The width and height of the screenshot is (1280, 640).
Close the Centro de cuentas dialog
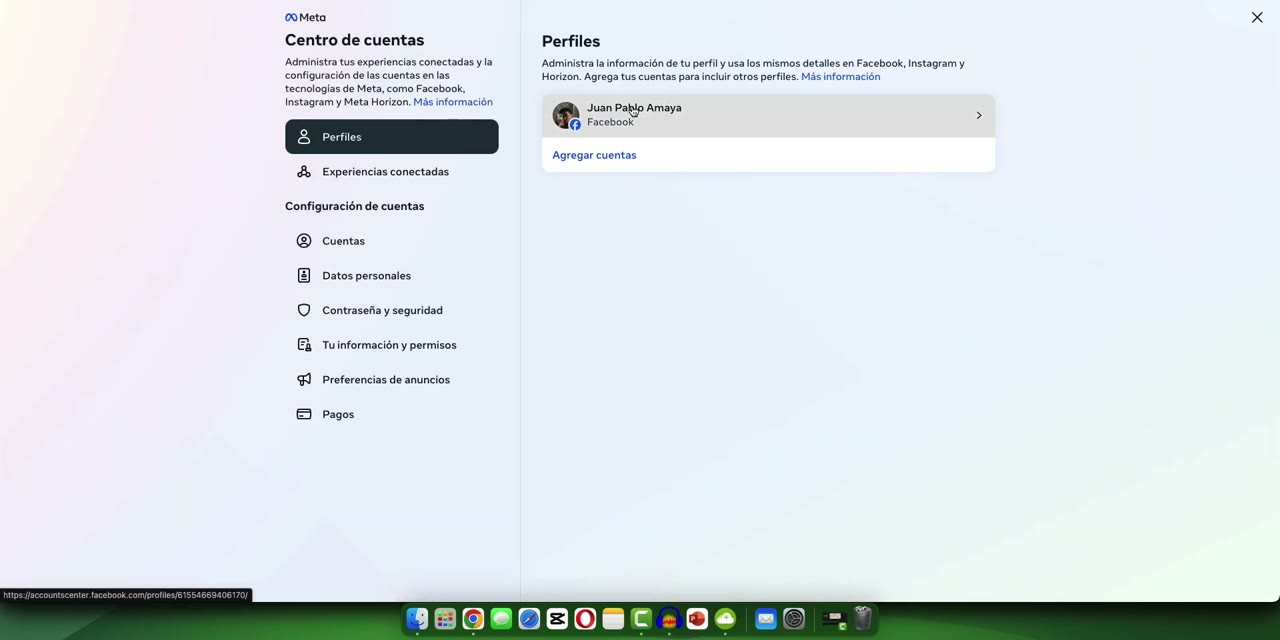[x=1257, y=17]
